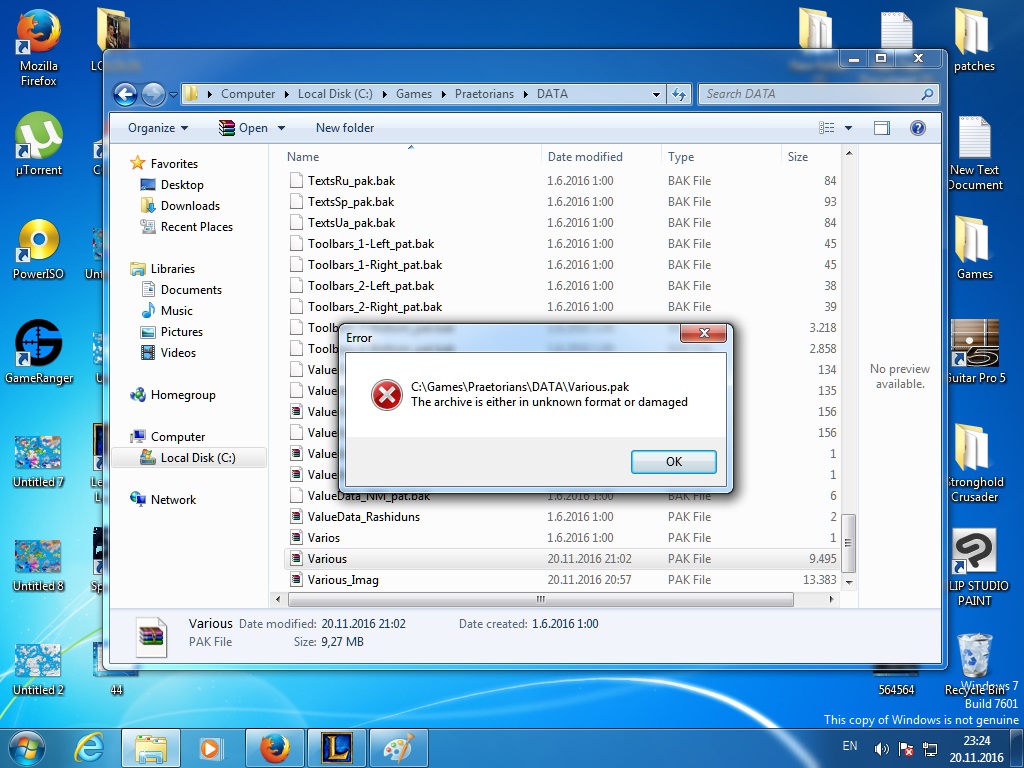Click Games in the address breadcrumb
The image size is (1024, 768).
(x=413, y=94)
